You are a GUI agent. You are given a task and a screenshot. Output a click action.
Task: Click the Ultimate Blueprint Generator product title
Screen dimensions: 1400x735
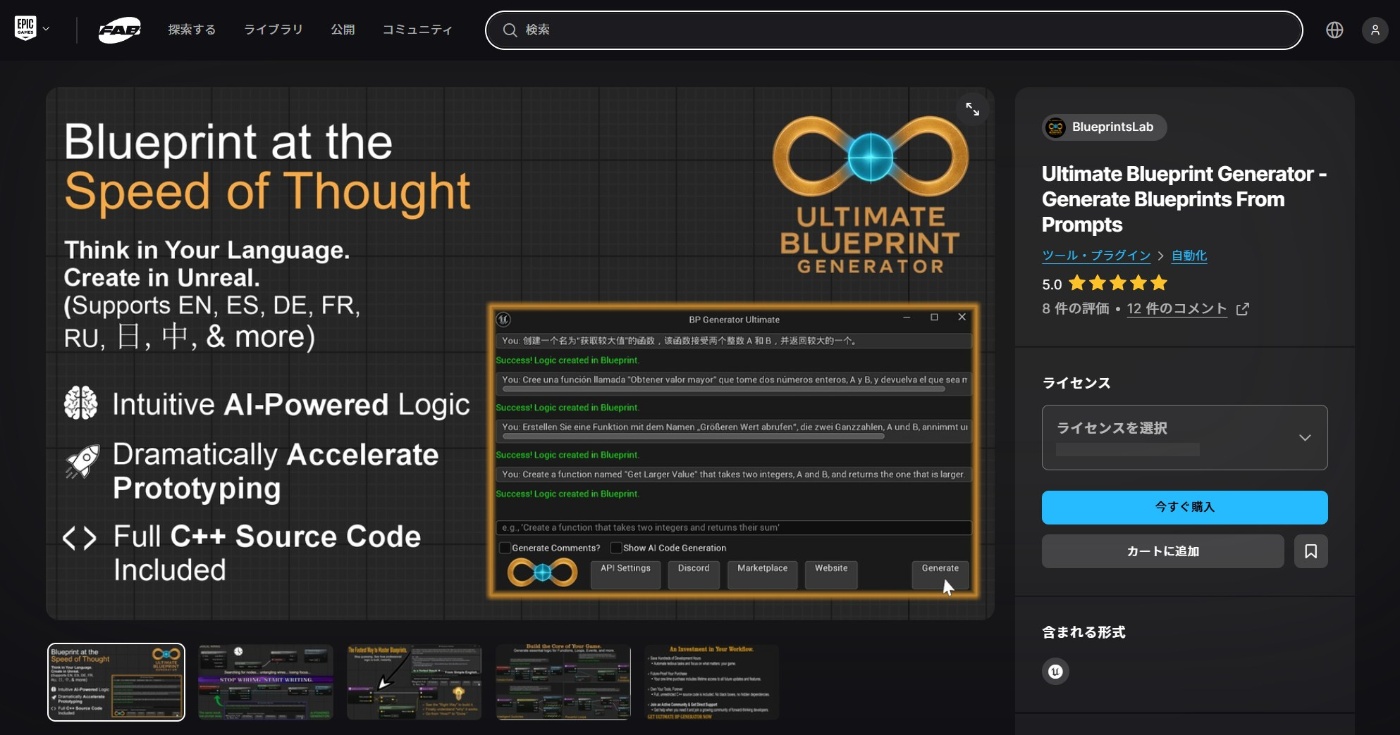[x=1184, y=199]
